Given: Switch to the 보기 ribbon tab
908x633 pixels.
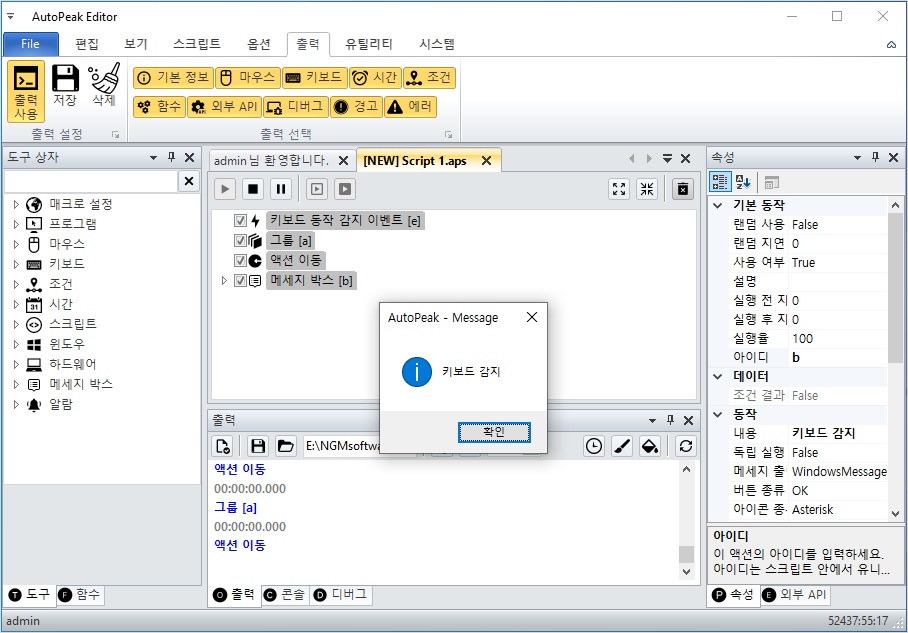Looking at the screenshot, I should click(136, 44).
